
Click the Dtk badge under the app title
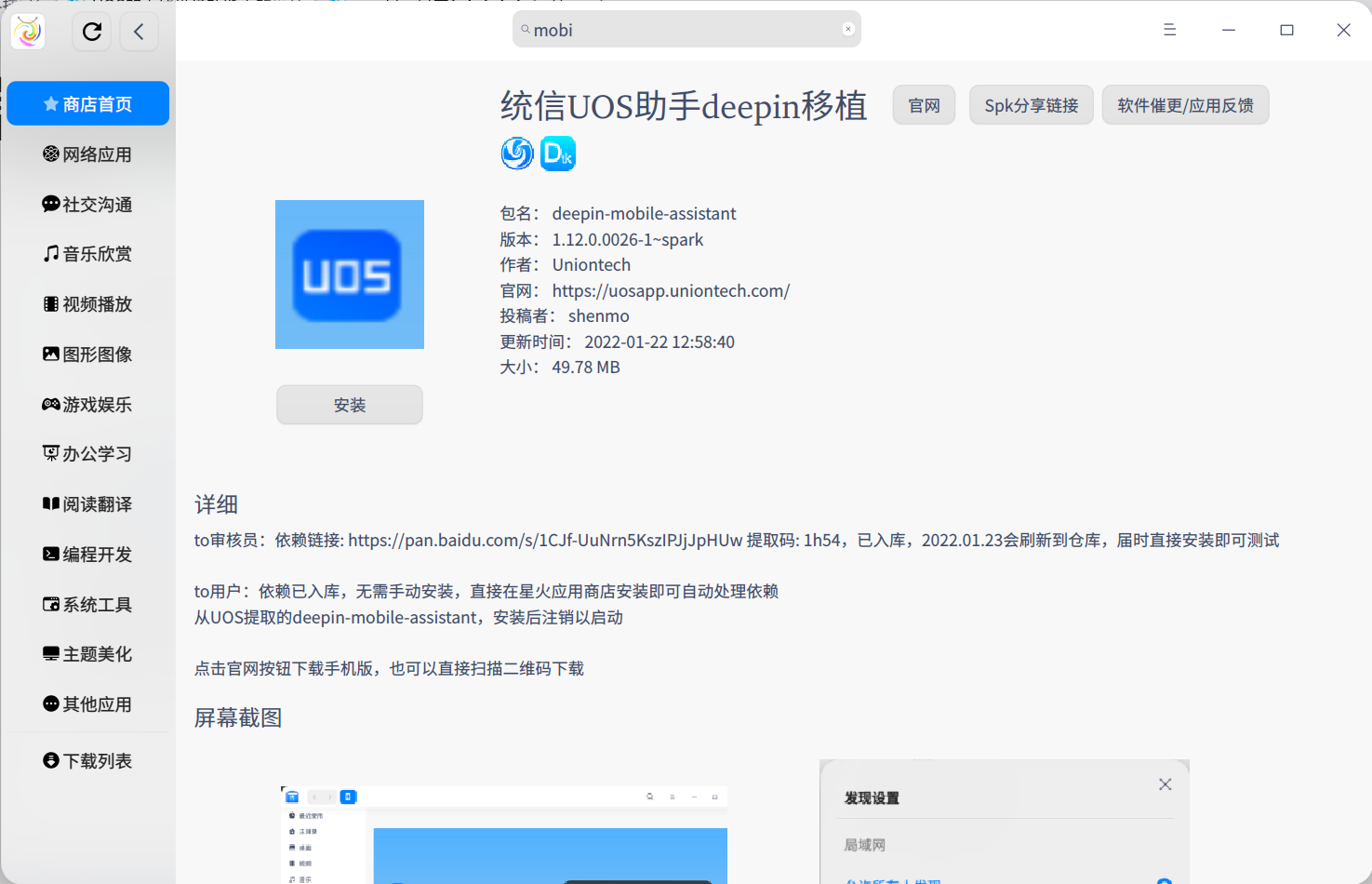click(x=558, y=153)
